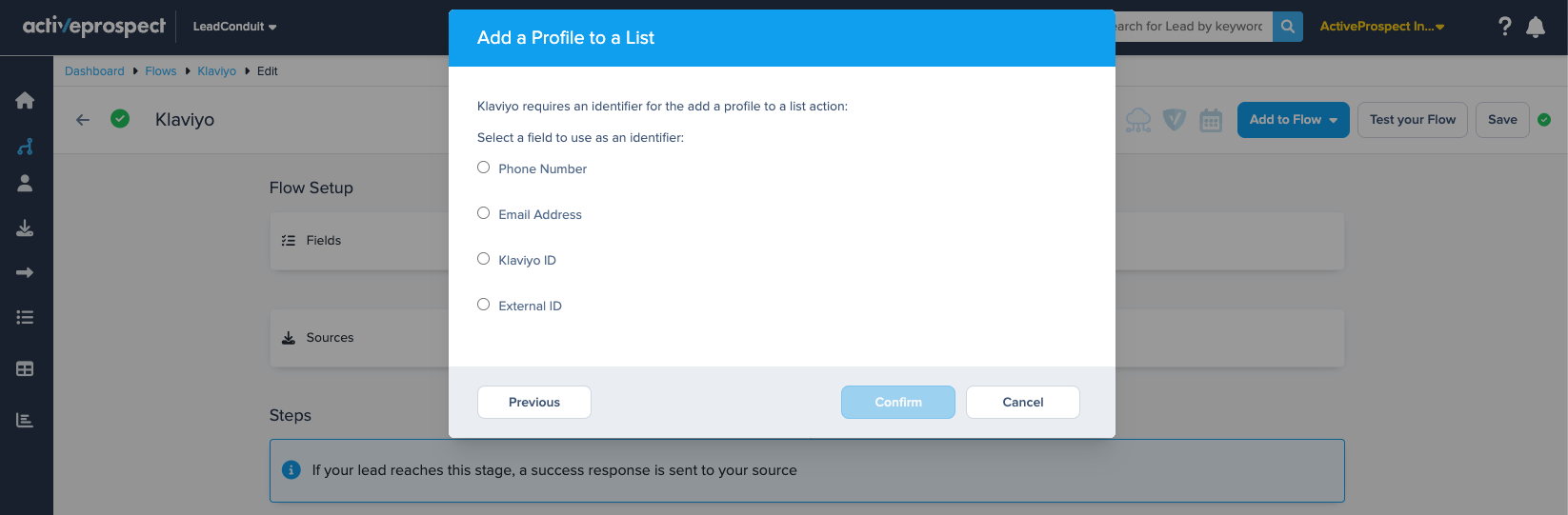
Task: Click the Home icon in sidebar
Action: point(26,101)
